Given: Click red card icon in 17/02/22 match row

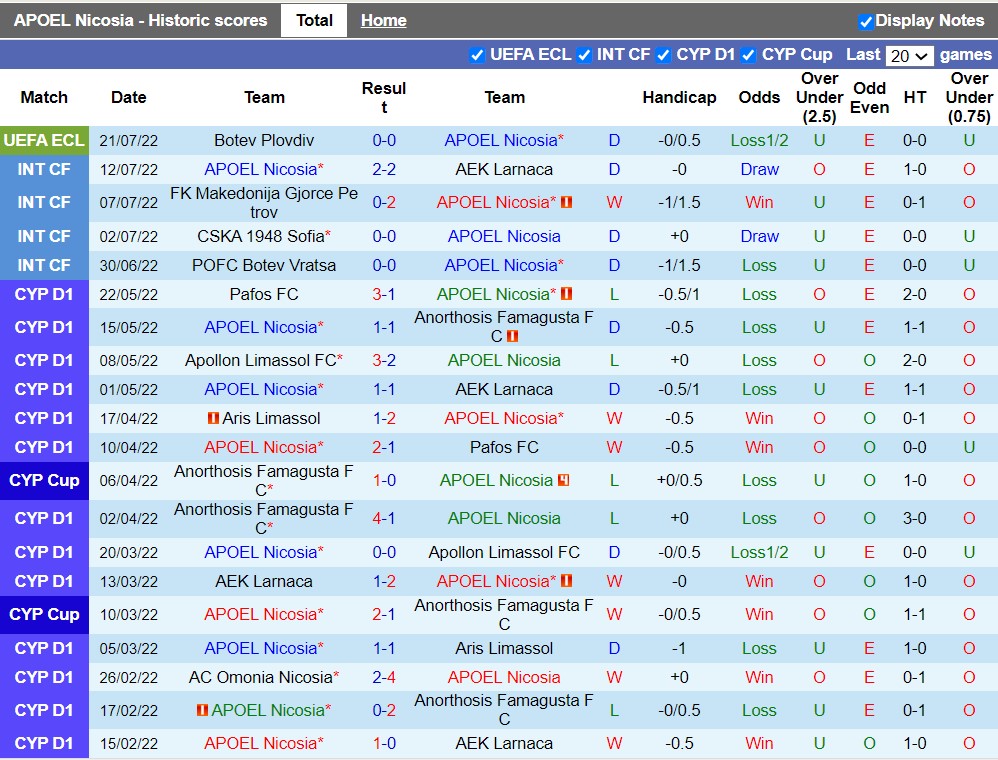Looking at the screenshot, I should 202,710.
